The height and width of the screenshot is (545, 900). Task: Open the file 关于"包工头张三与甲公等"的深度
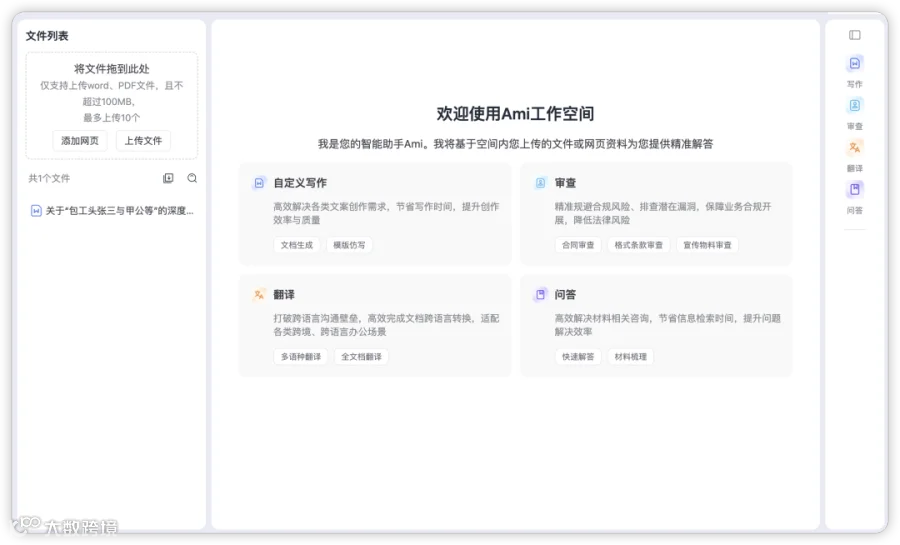click(x=112, y=211)
